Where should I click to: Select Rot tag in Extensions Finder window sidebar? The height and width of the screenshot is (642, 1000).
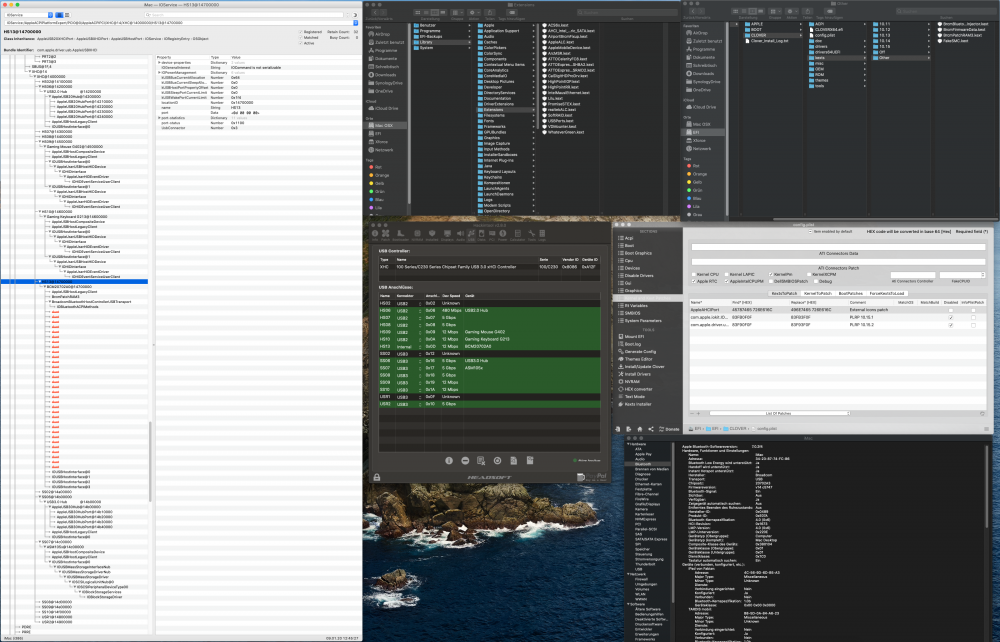click(x=374, y=167)
